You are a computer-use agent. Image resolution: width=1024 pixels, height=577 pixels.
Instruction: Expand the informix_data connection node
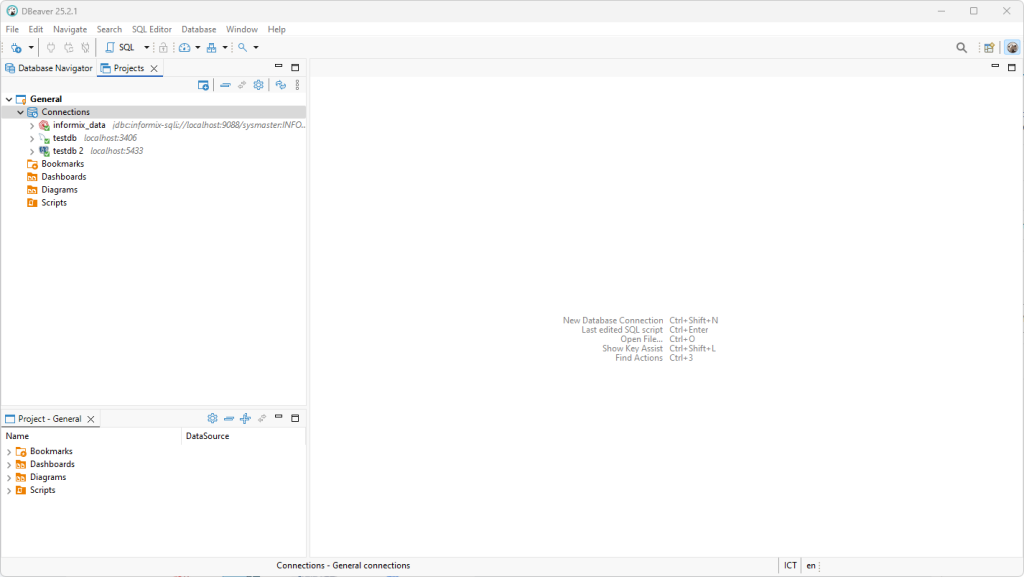32,126
